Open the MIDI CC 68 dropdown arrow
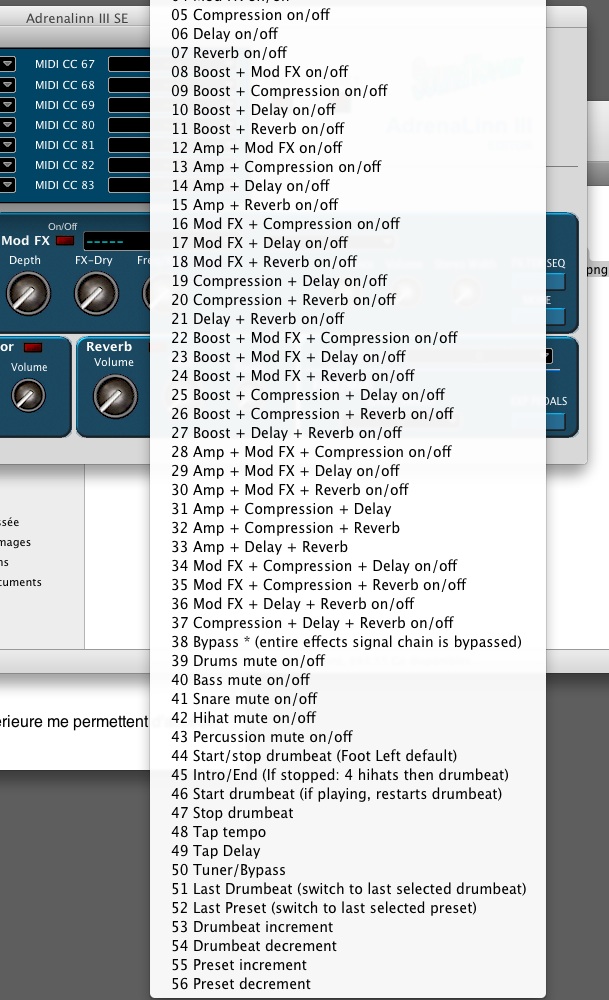The width and height of the screenshot is (609, 1000). click(x=7, y=84)
